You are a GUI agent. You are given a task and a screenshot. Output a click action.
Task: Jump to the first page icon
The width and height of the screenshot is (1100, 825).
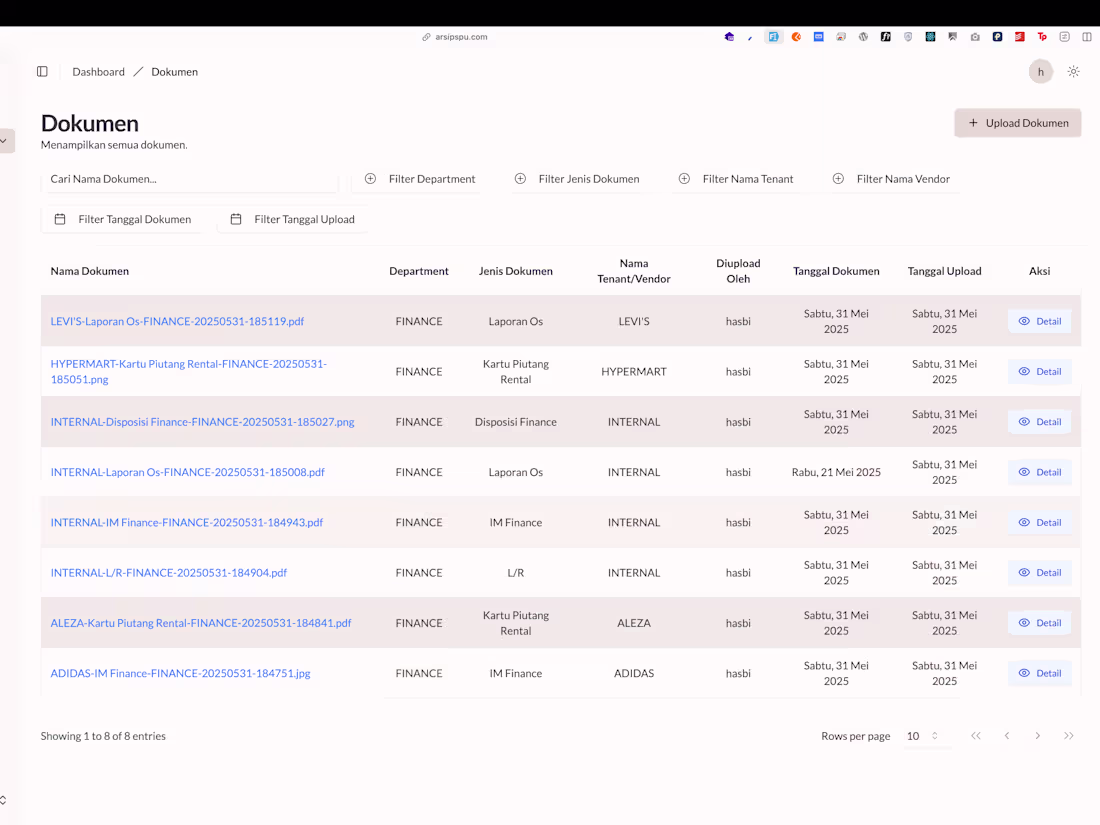coord(976,736)
